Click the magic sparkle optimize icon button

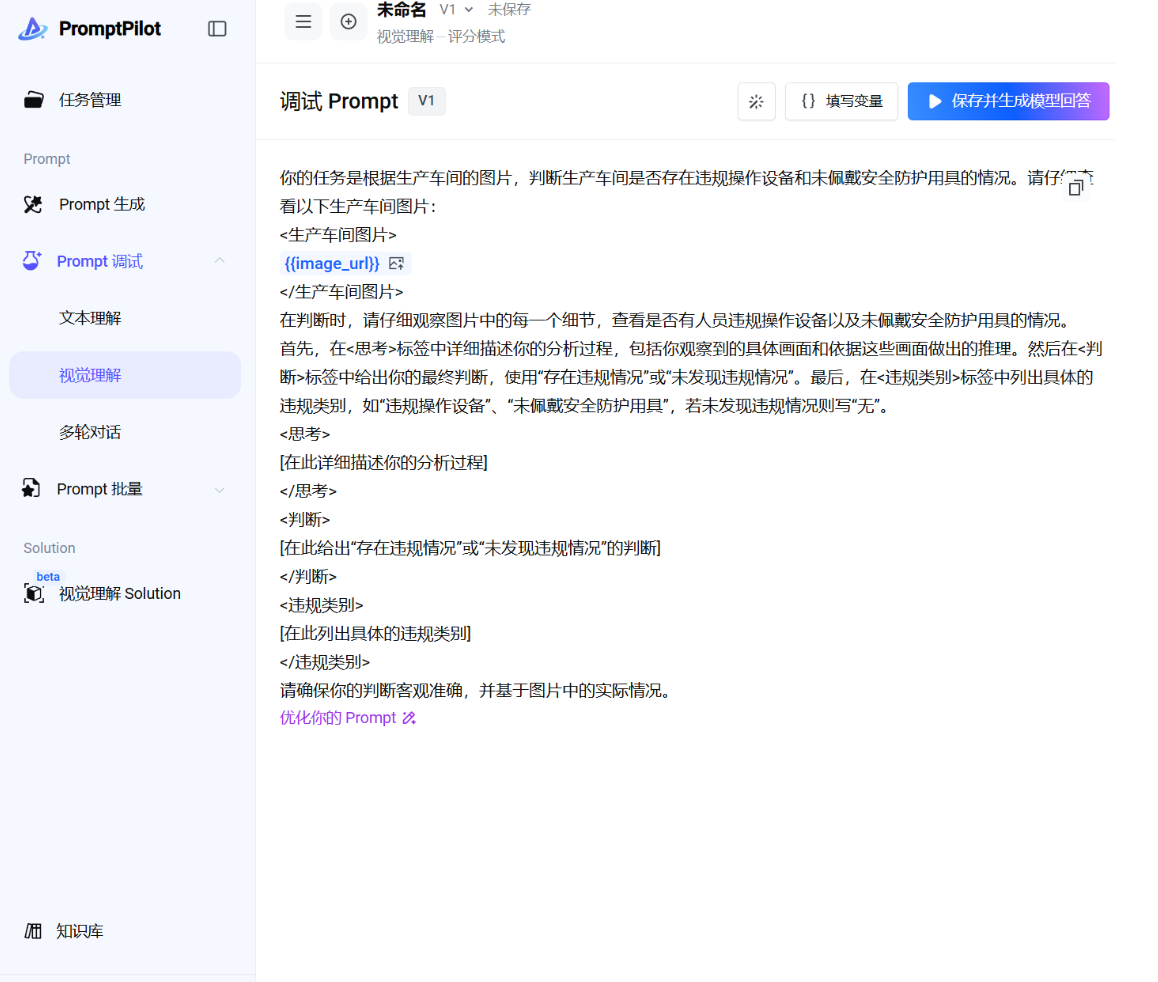pos(756,101)
